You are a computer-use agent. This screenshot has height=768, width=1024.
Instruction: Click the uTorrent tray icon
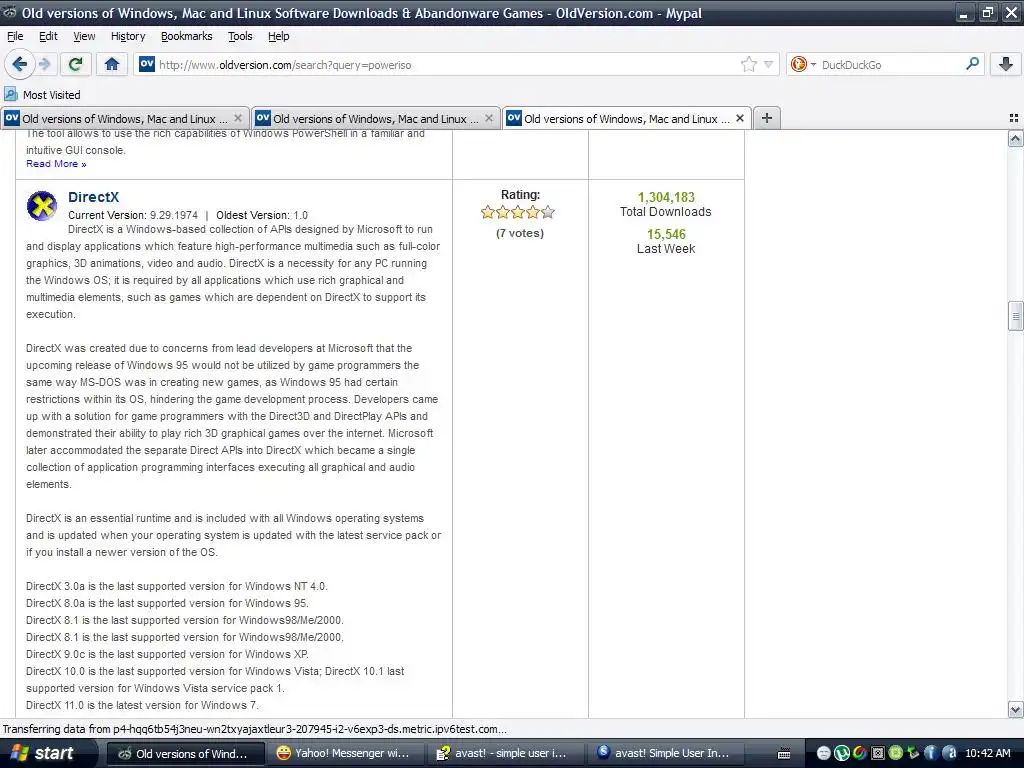tap(842, 754)
